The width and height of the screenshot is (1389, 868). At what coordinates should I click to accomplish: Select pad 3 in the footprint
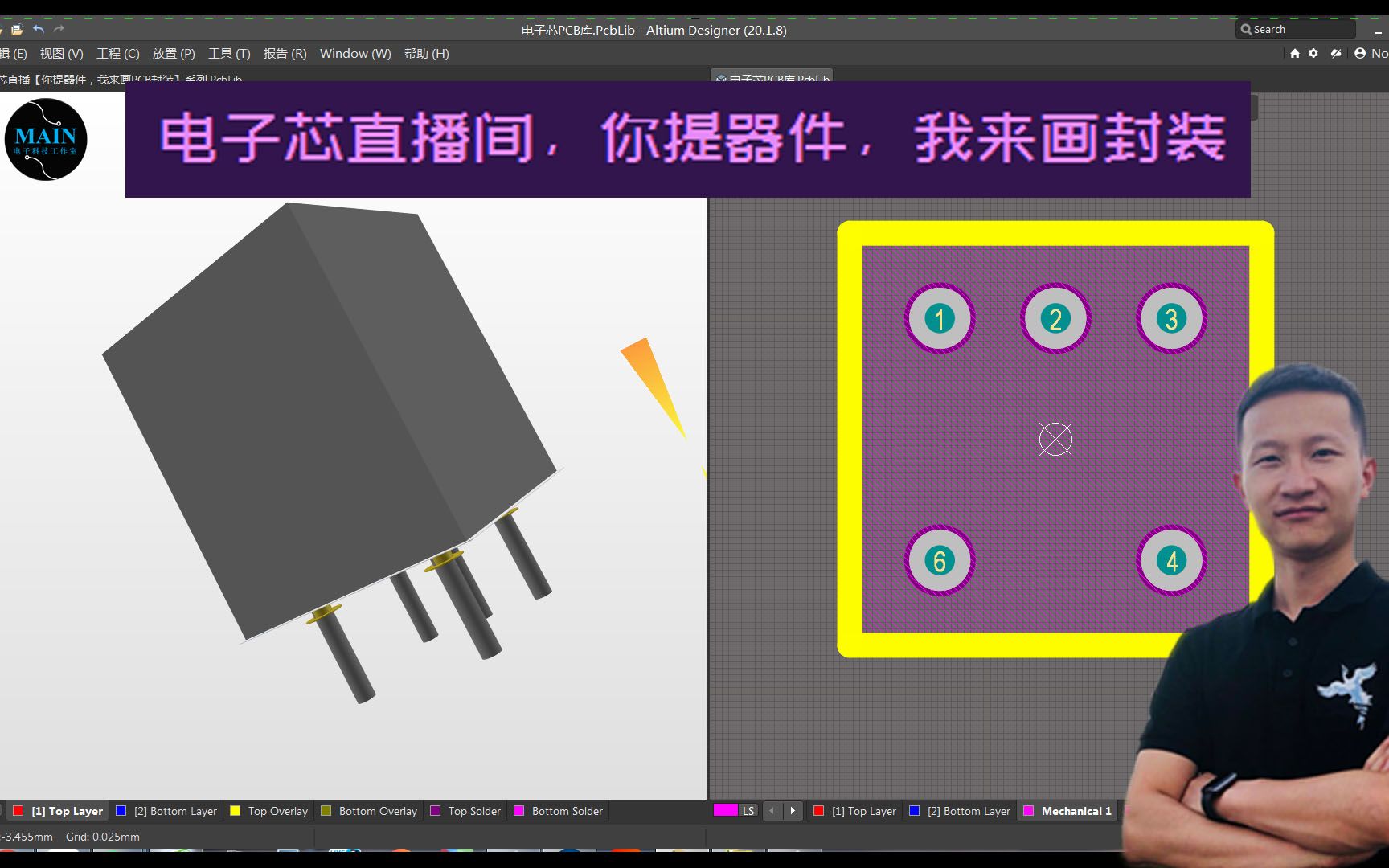point(1171,319)
